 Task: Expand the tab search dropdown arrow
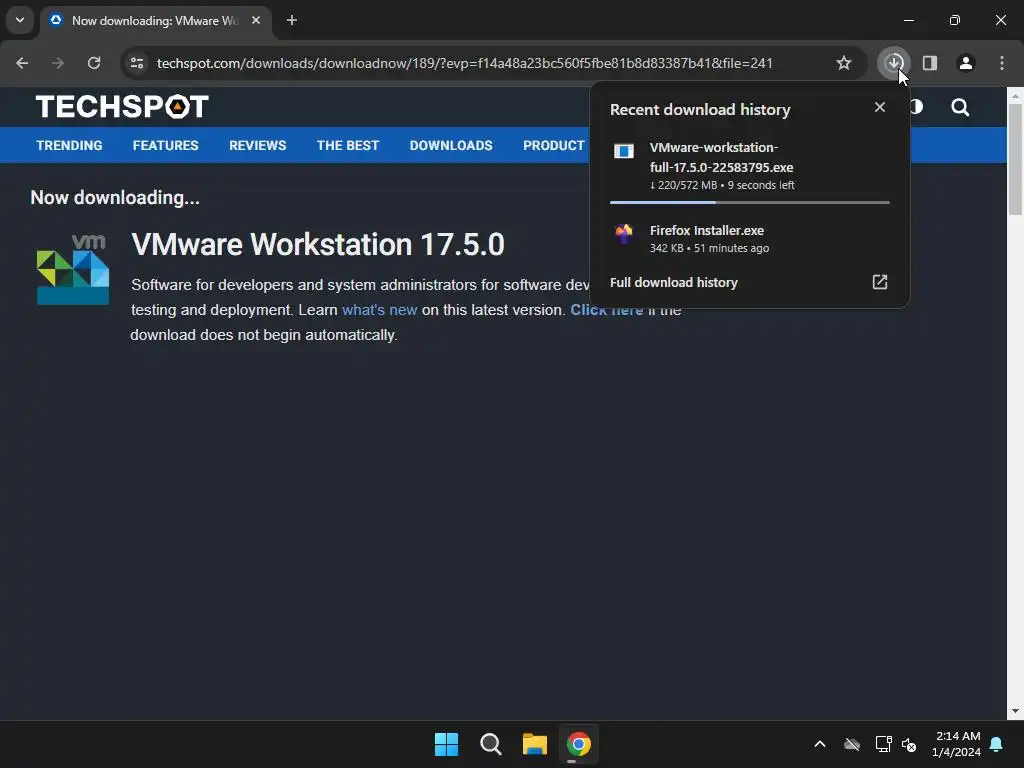[20, 20]
